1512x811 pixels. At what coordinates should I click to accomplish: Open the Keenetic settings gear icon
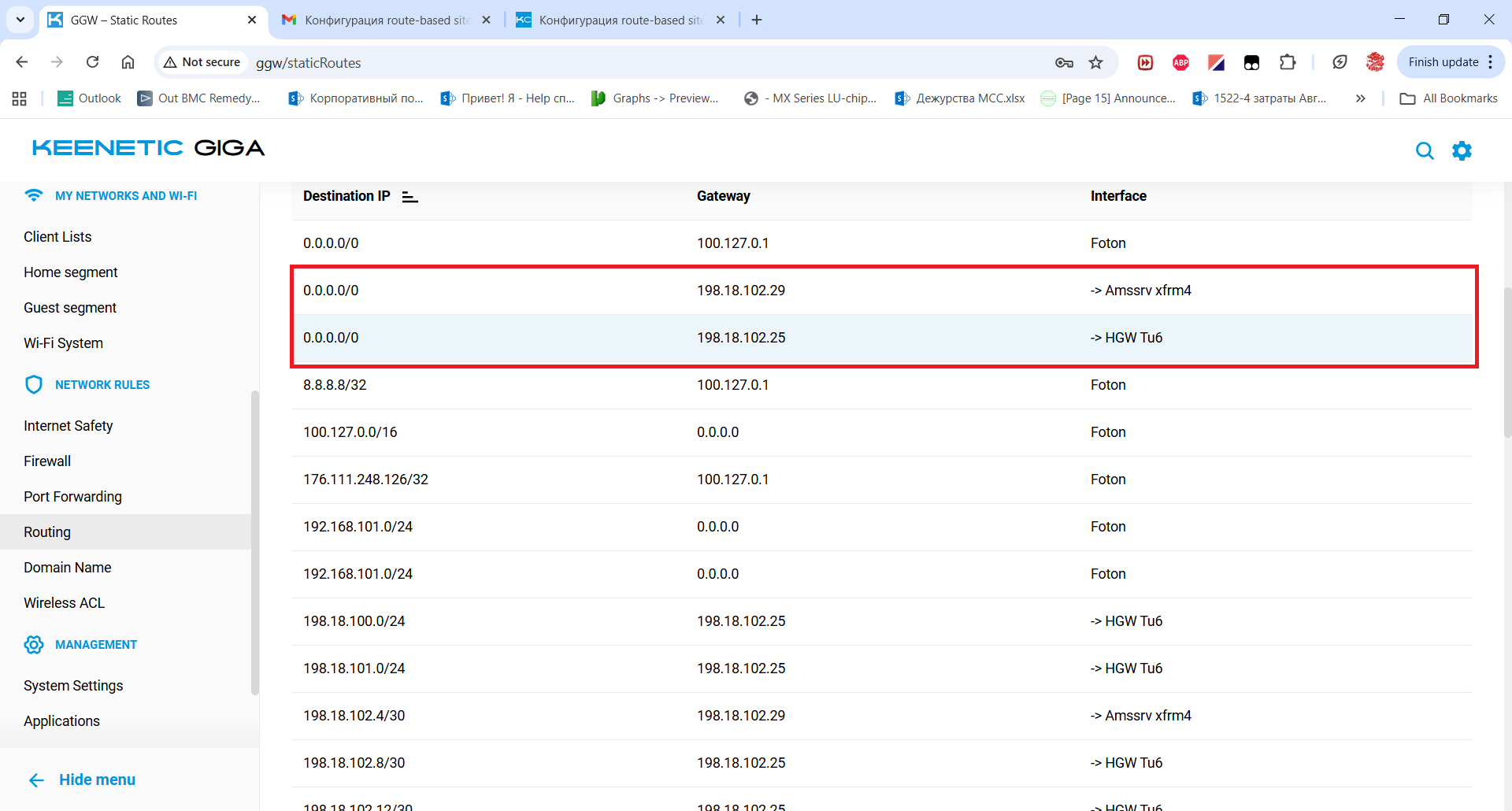pyautogui.click(x=1462, y=150)
